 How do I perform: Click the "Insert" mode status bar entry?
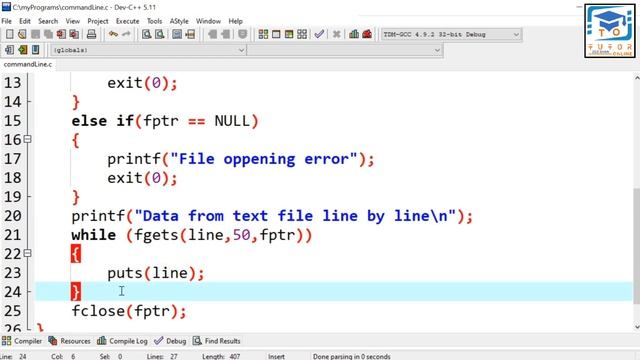click(276, 356)
